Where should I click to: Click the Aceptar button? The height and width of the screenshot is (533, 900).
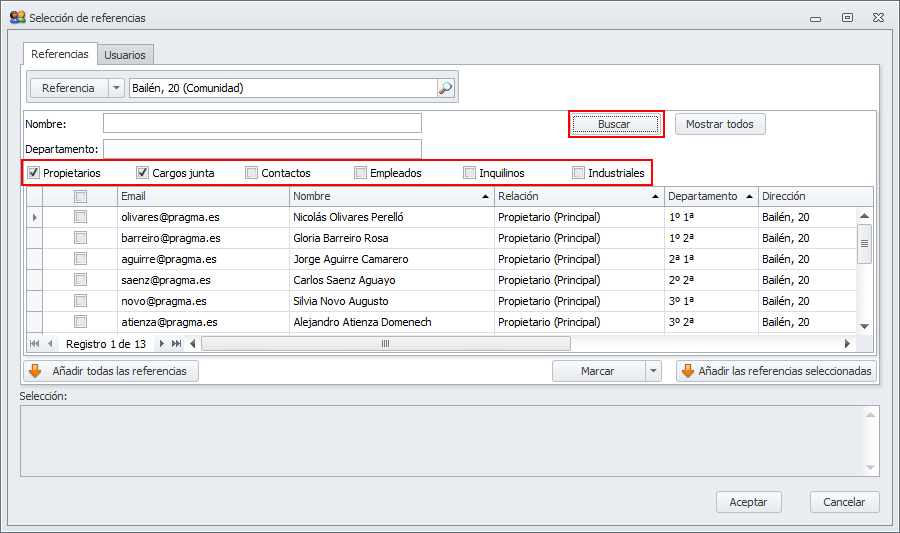748,502
